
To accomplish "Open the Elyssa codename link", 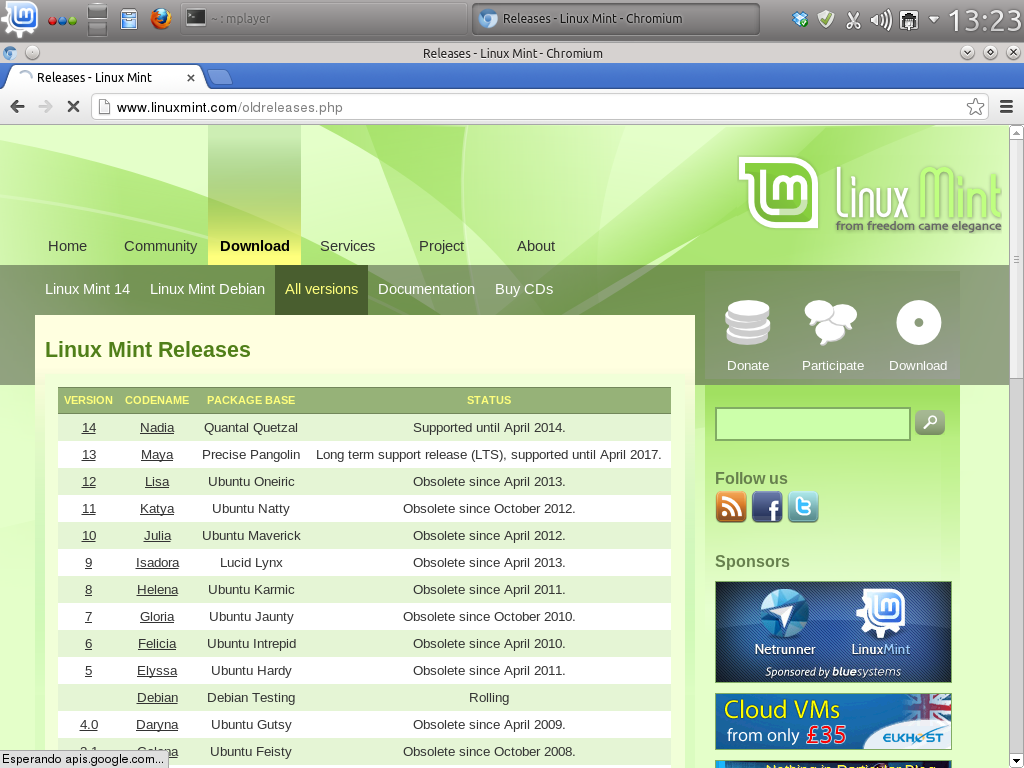I will pyautogui.click(x=157, y=671).
